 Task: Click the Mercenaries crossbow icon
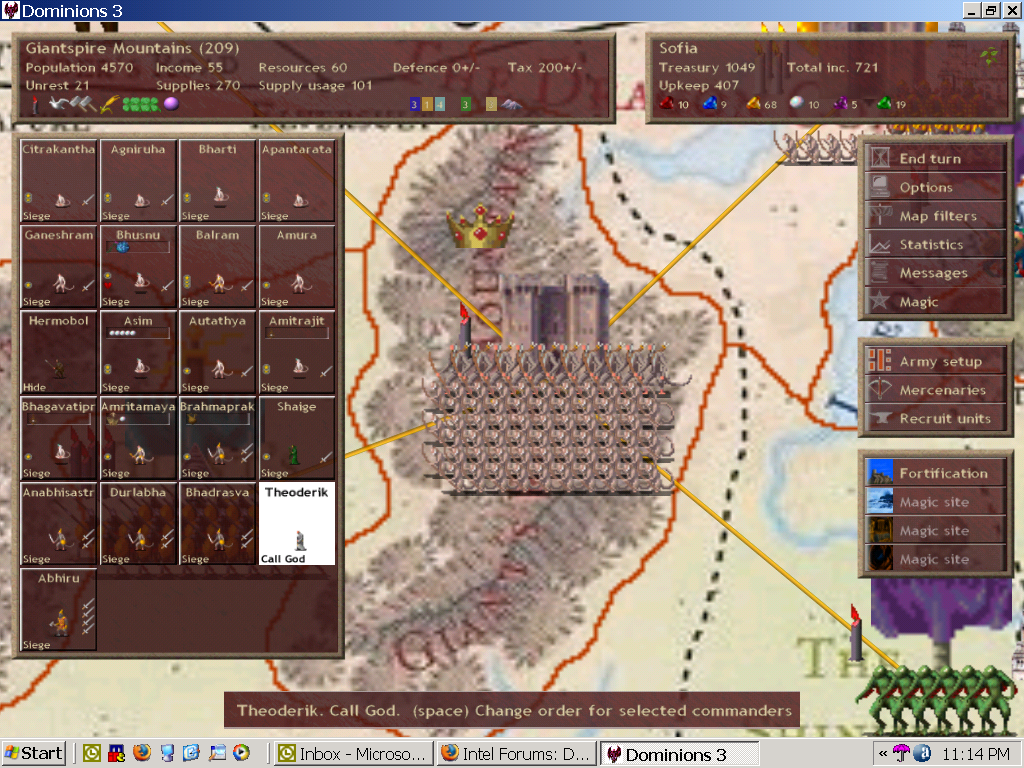pos(880,391)
